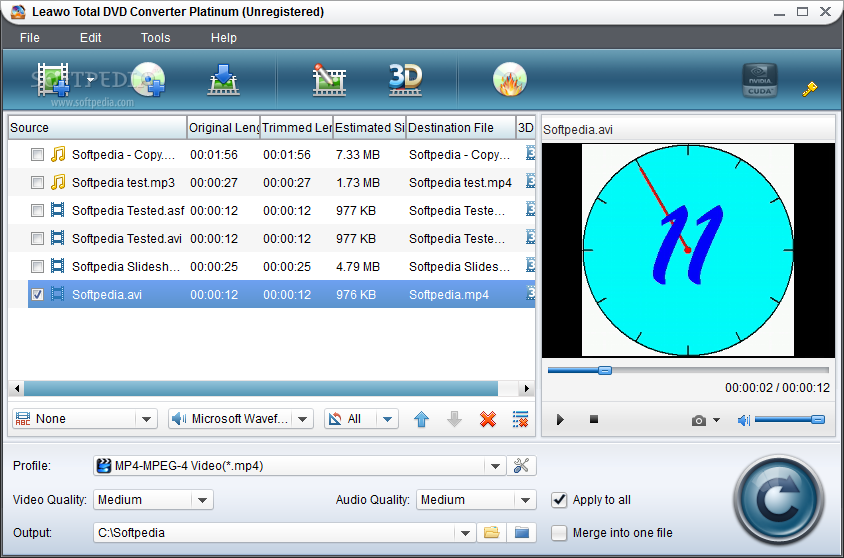
Task: Open the Add Video dropdown arrow
Action: [90, 80]
